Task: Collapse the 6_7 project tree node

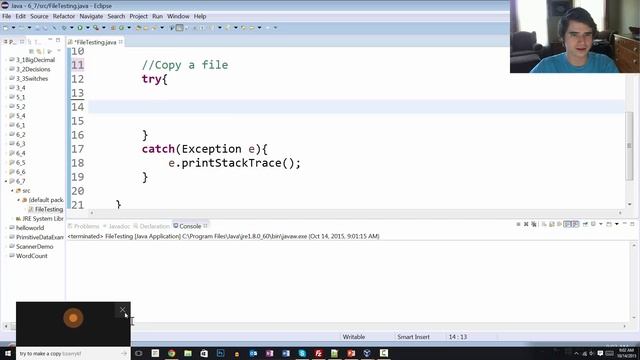Action: coord(6,181)
